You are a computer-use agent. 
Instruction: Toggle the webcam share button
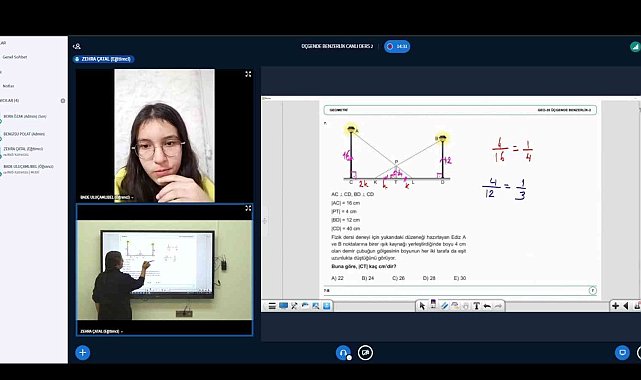[x=365, y=353]
